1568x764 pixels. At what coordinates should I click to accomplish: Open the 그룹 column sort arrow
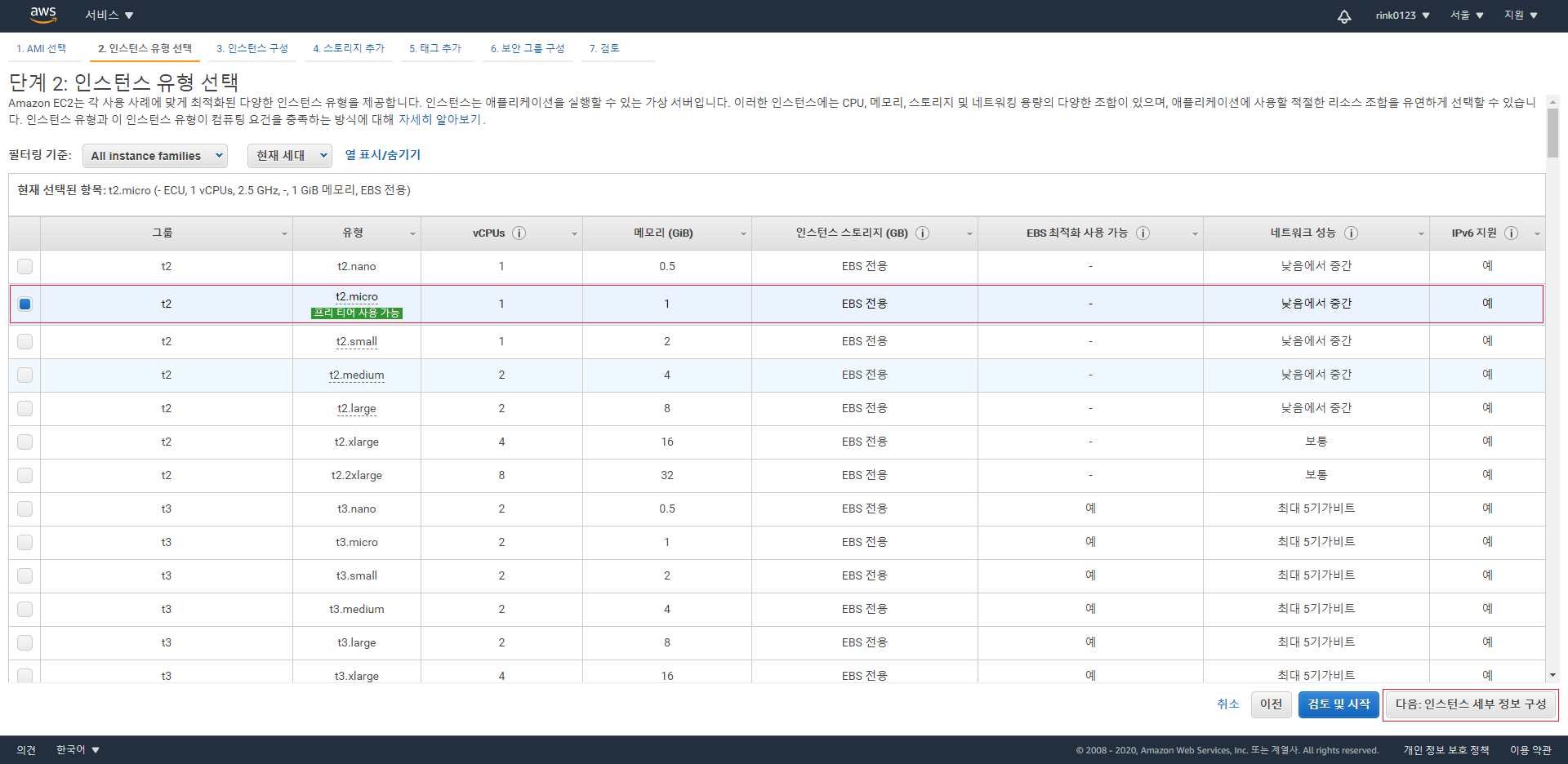click(x=284, y=234)
